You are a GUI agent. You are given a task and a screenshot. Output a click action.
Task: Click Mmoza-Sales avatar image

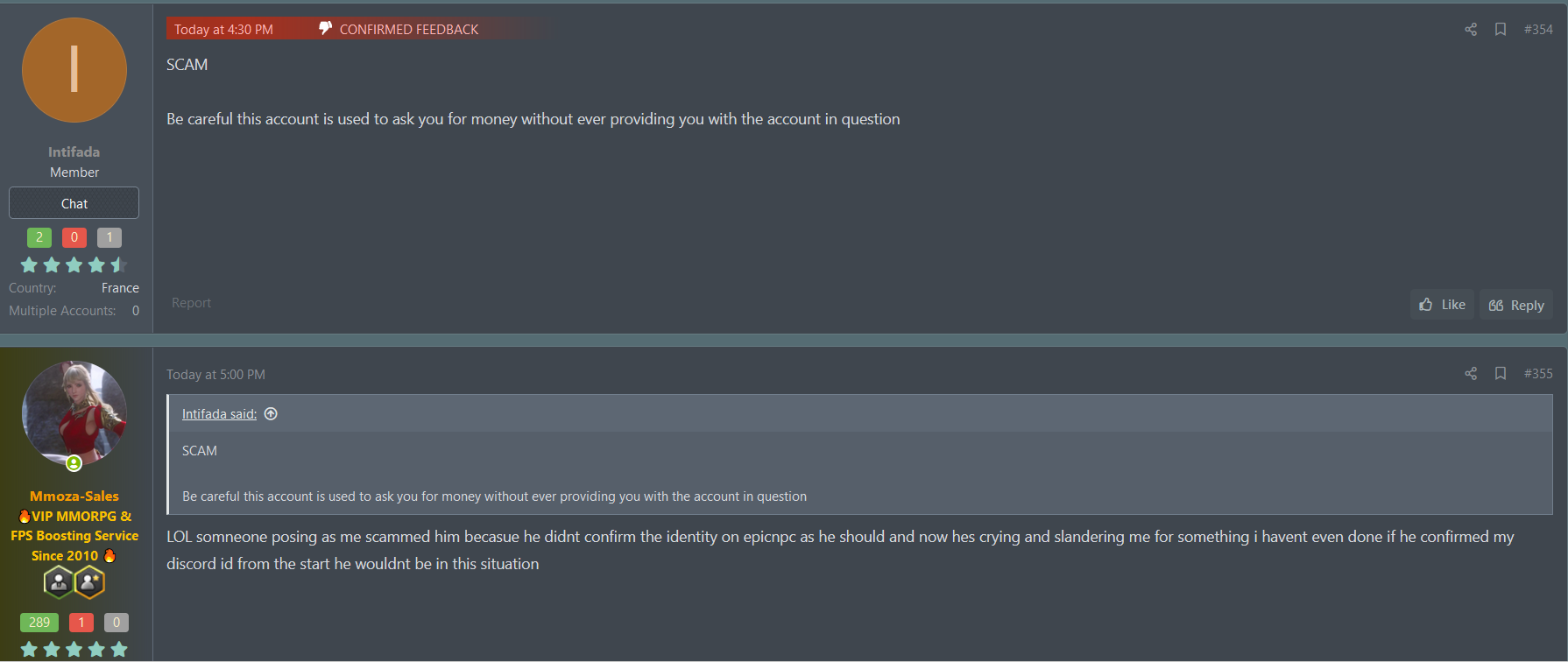pos(74,413)
